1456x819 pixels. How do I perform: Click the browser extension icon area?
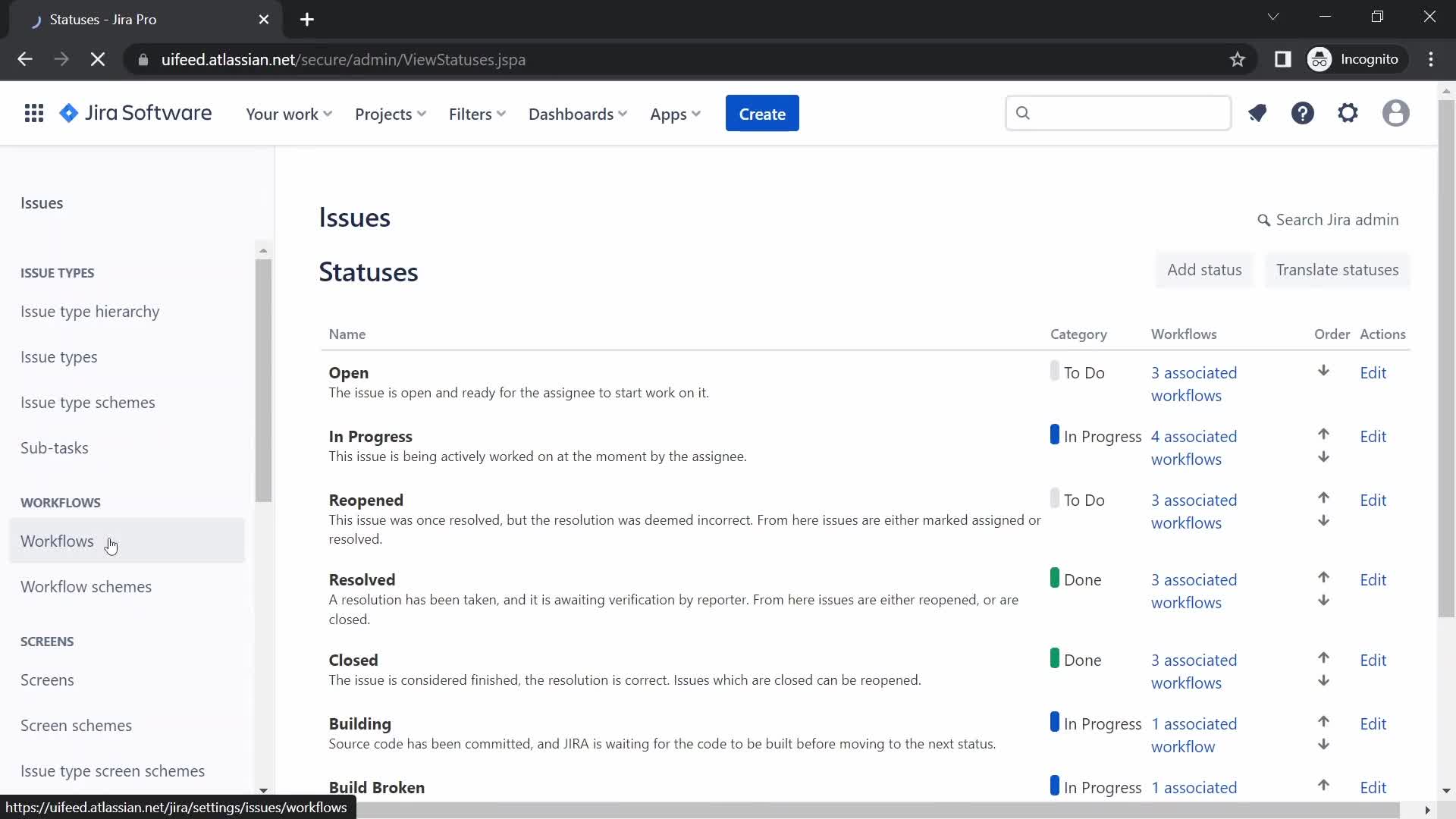[1283, 59]
